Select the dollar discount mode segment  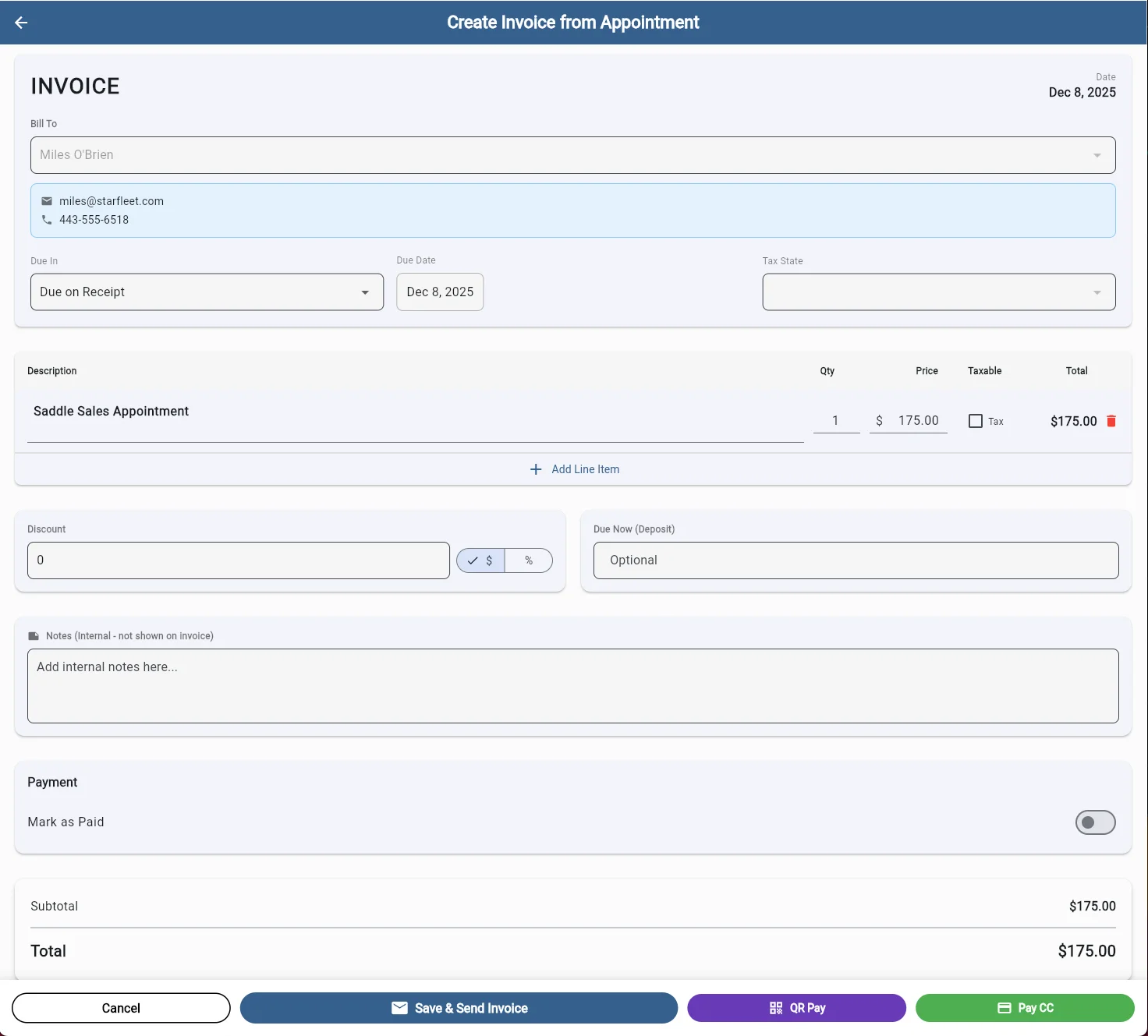click(x=480, y=560)
